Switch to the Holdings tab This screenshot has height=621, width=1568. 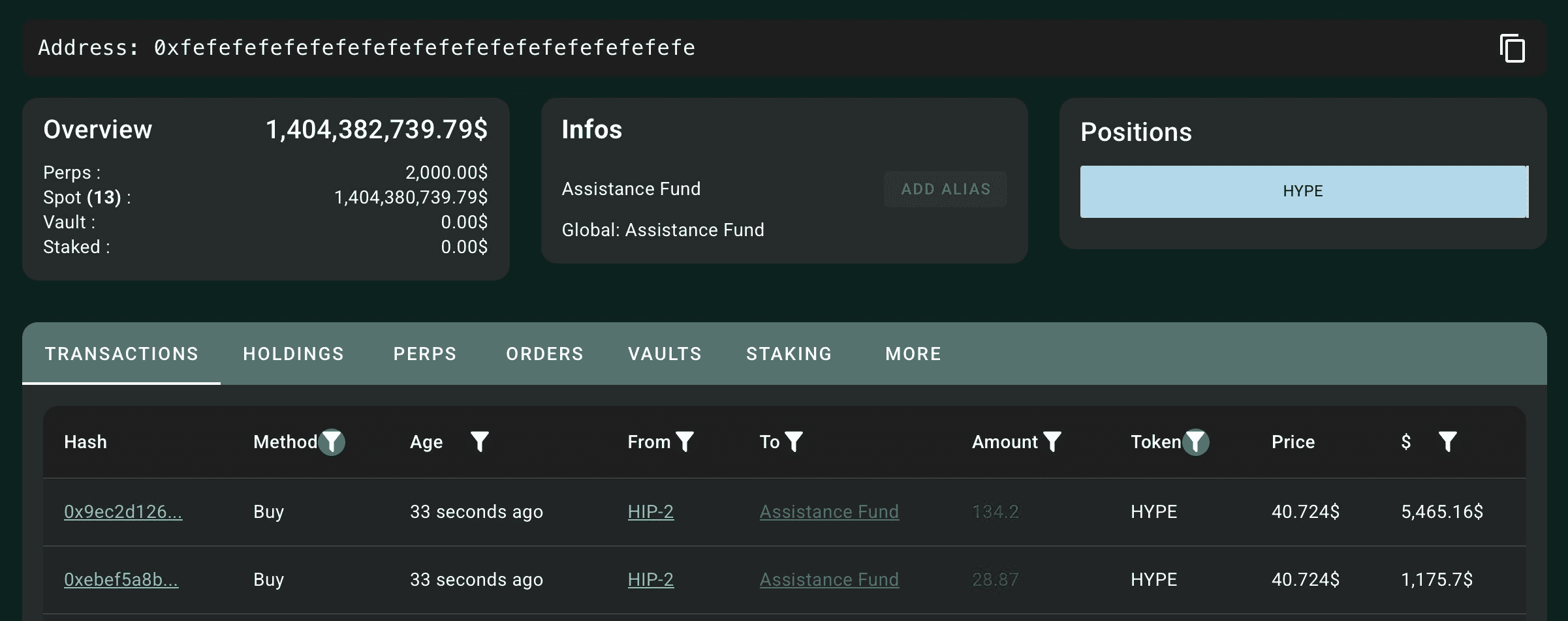[293, 354]
